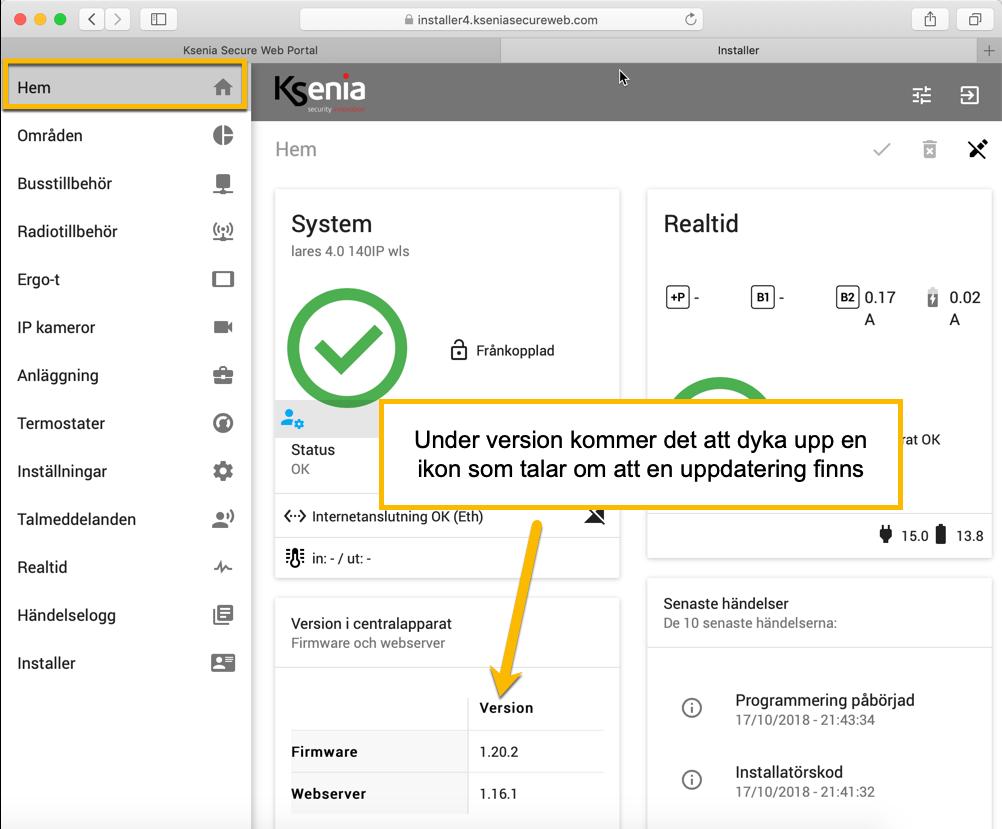Click the Busstillbehör bus device icon
This screenshot has width=1002, height=829.
(x=223, y=183)
